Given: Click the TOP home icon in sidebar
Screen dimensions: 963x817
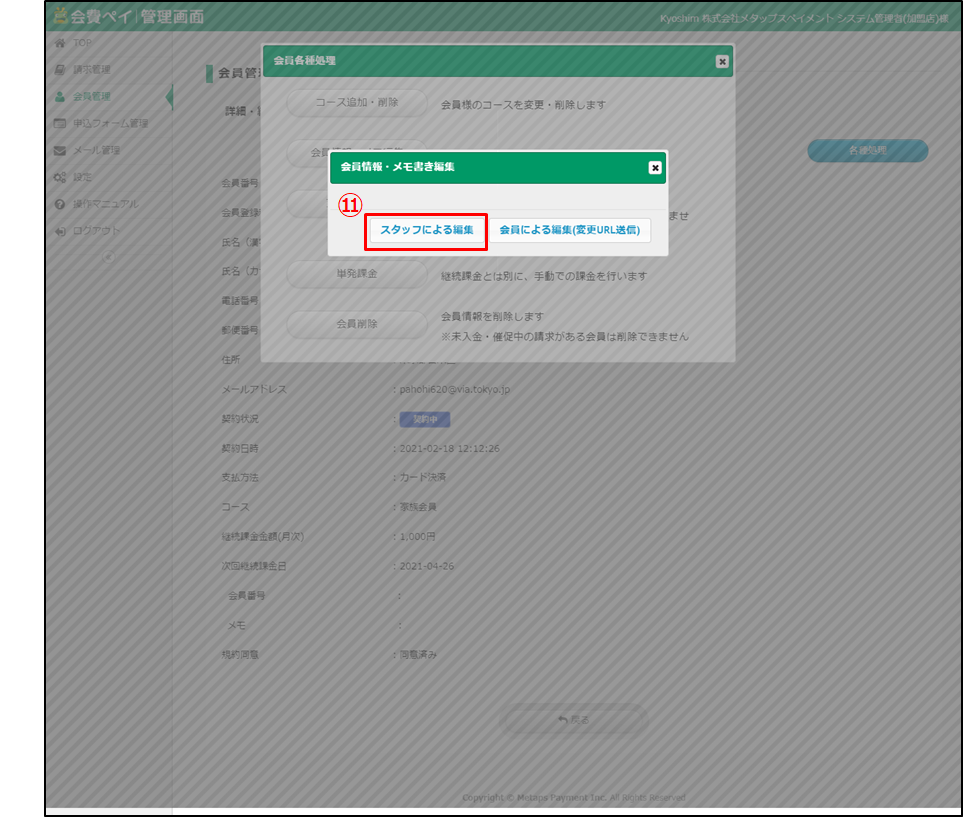Looking at the screenshot, I should coord(60,43).
